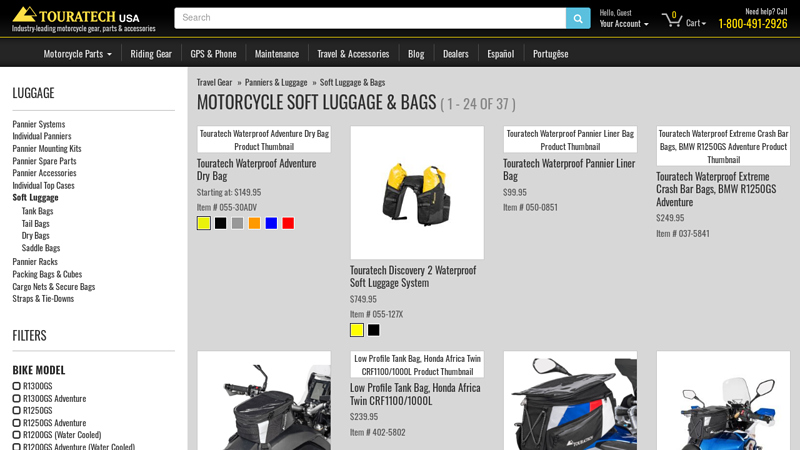Click the Panniers & Luggage breadcrumb
800x450 pixels.
276,82
